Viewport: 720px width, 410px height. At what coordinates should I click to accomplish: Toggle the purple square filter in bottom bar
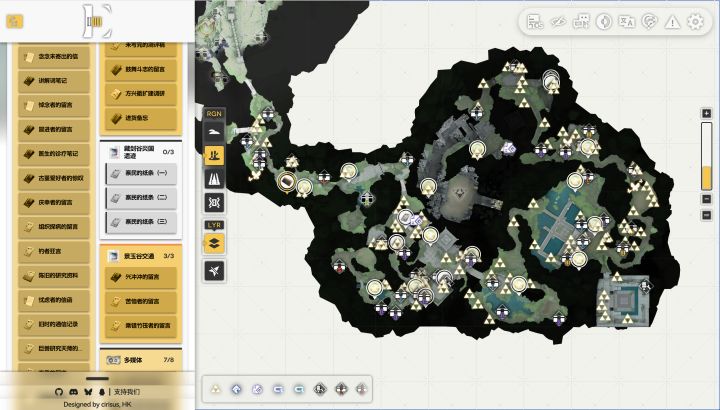click(x=257, y=389)
